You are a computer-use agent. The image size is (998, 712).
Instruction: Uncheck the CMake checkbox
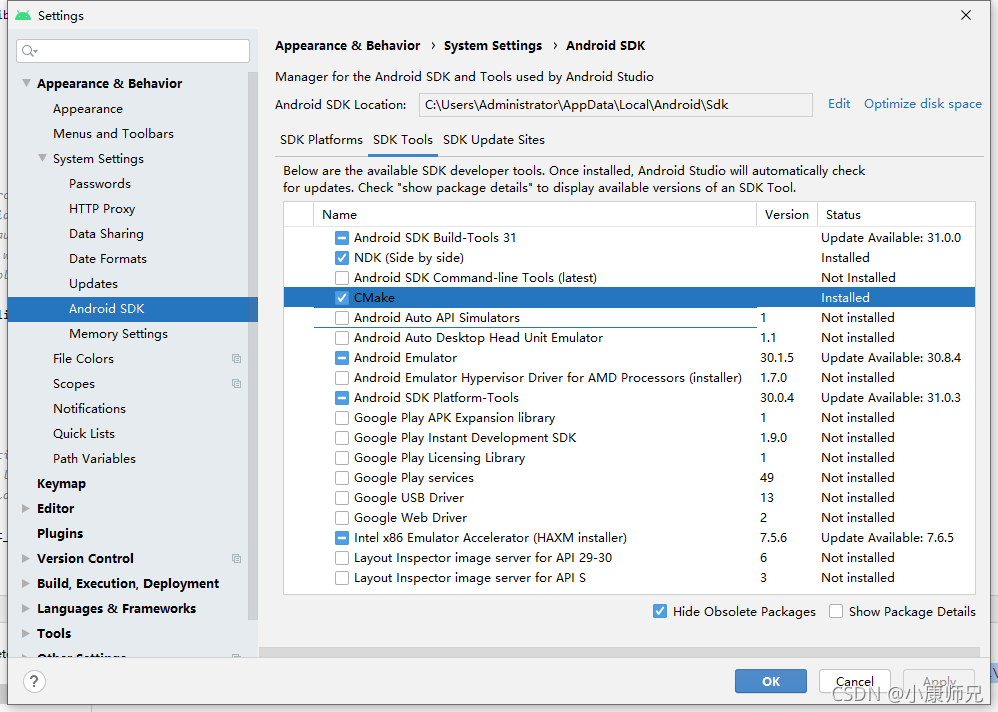tap(342, 298)
